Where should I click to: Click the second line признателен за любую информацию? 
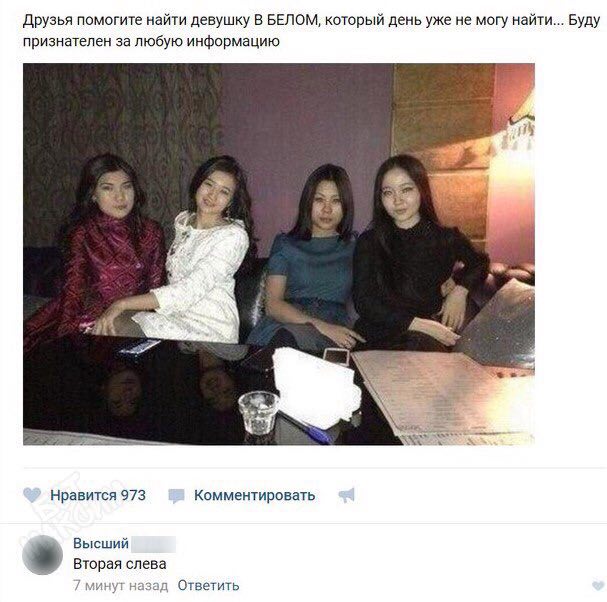pos(151,41)
